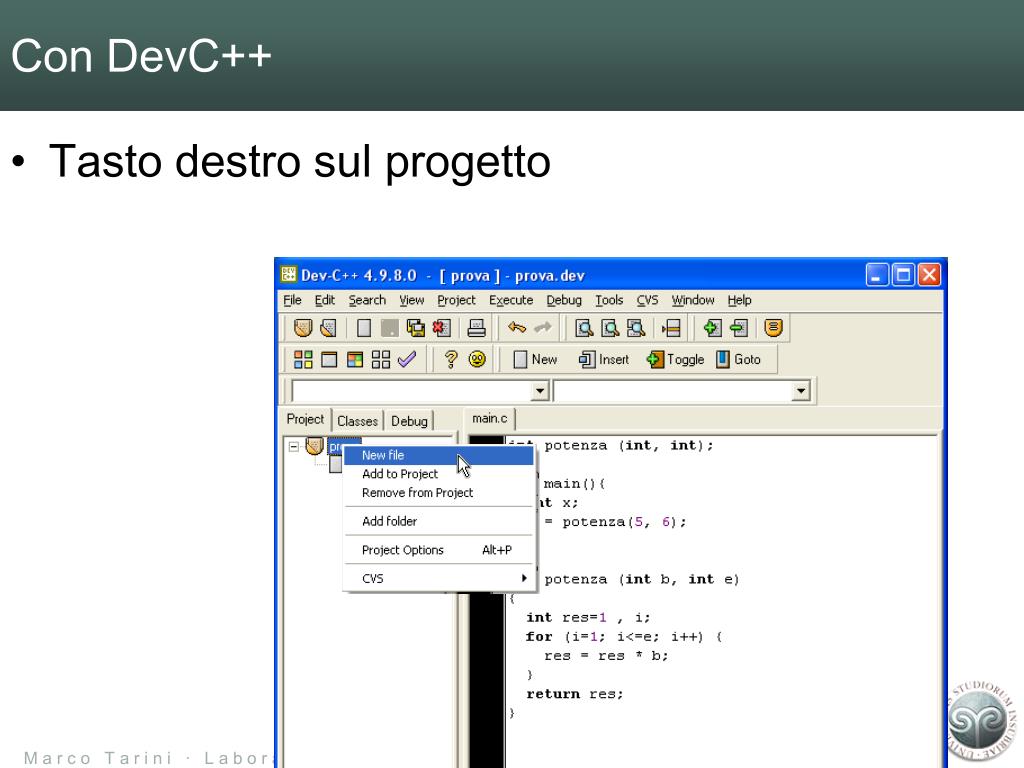Choose Remove from Project in context menu
This screenshot has width=1024, height=768.
pyautogui.click(x=439, y=493)
